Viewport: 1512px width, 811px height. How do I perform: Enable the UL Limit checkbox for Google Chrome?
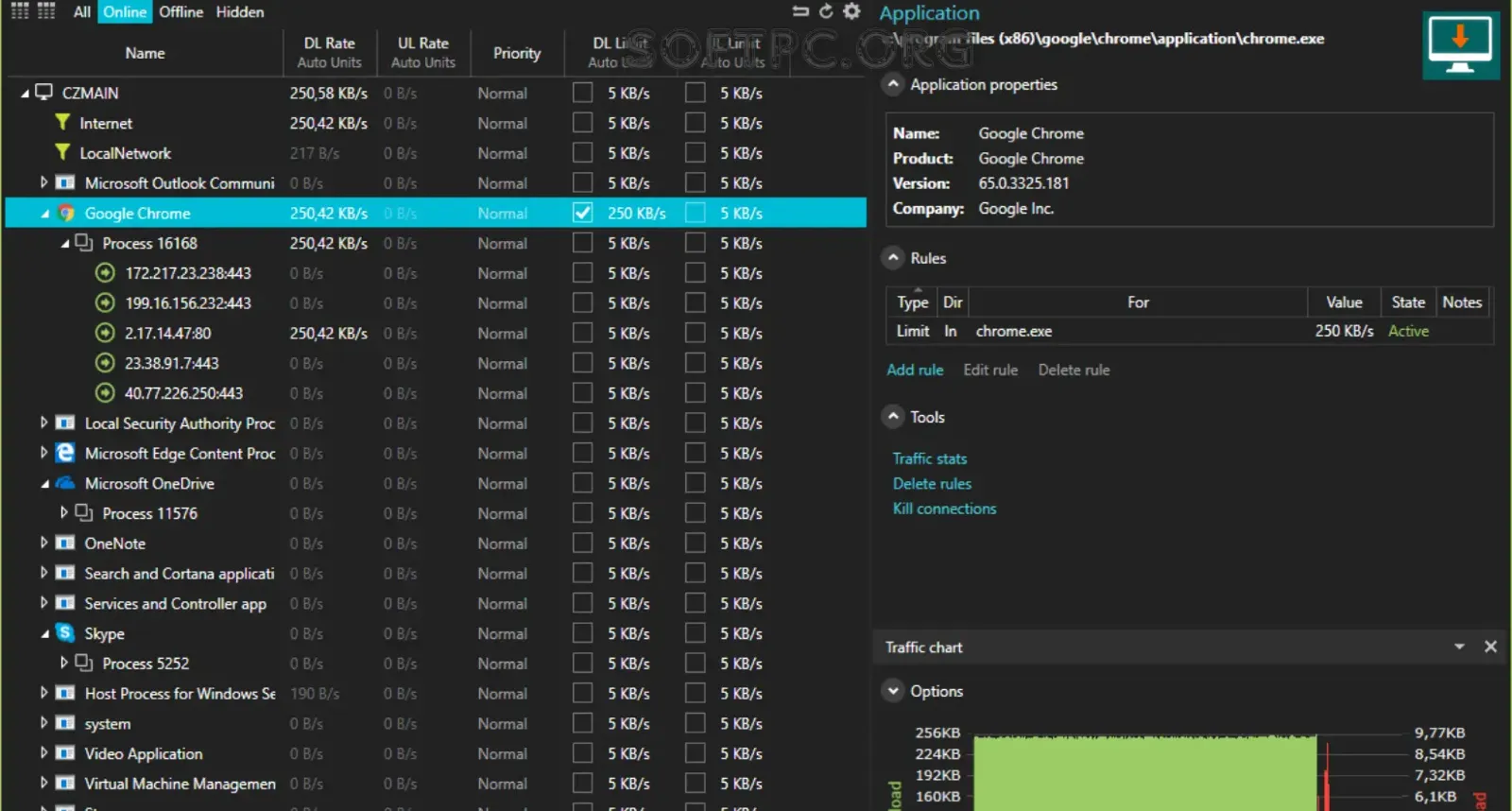click(696, 213)
